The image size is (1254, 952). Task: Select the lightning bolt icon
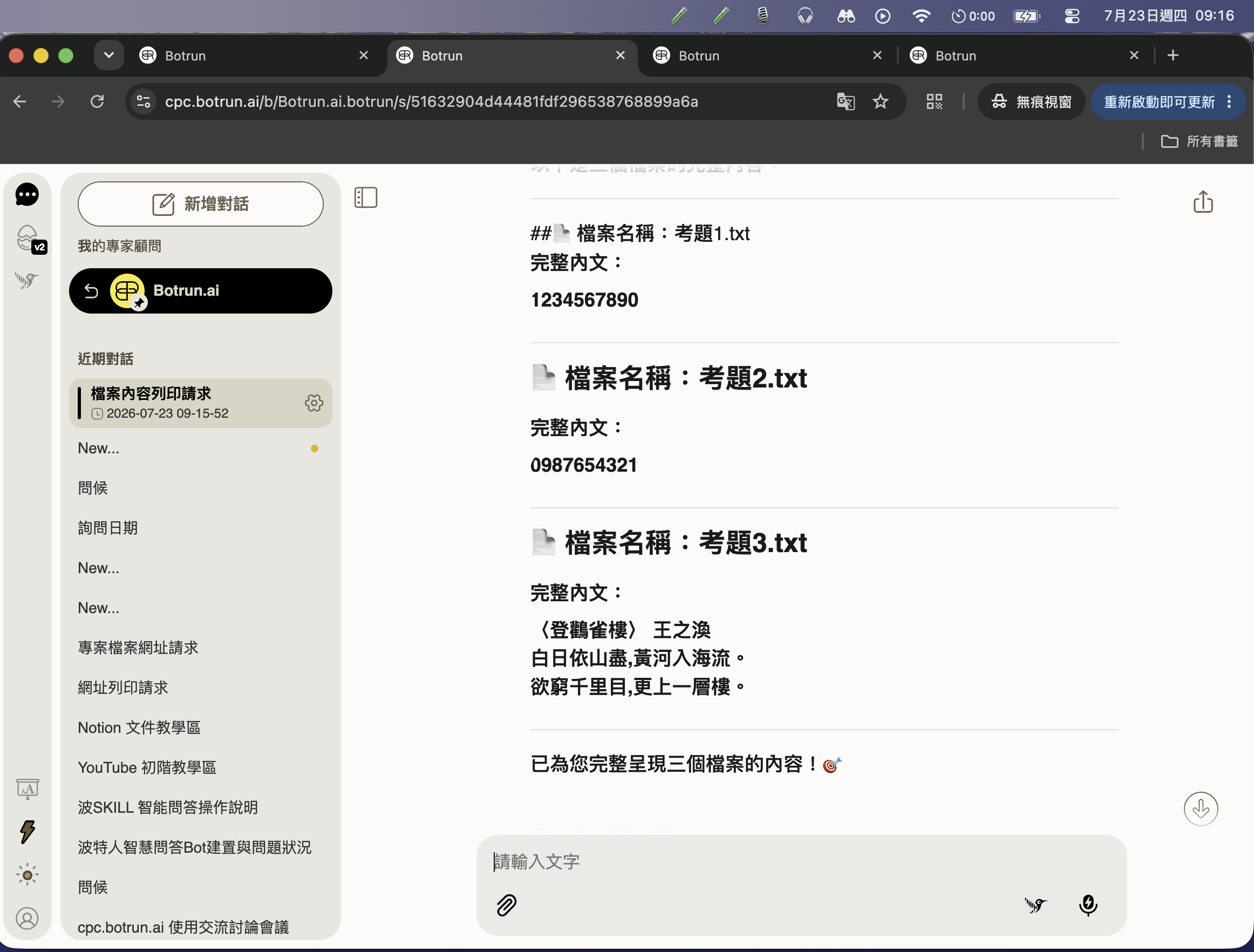[27, 832]
